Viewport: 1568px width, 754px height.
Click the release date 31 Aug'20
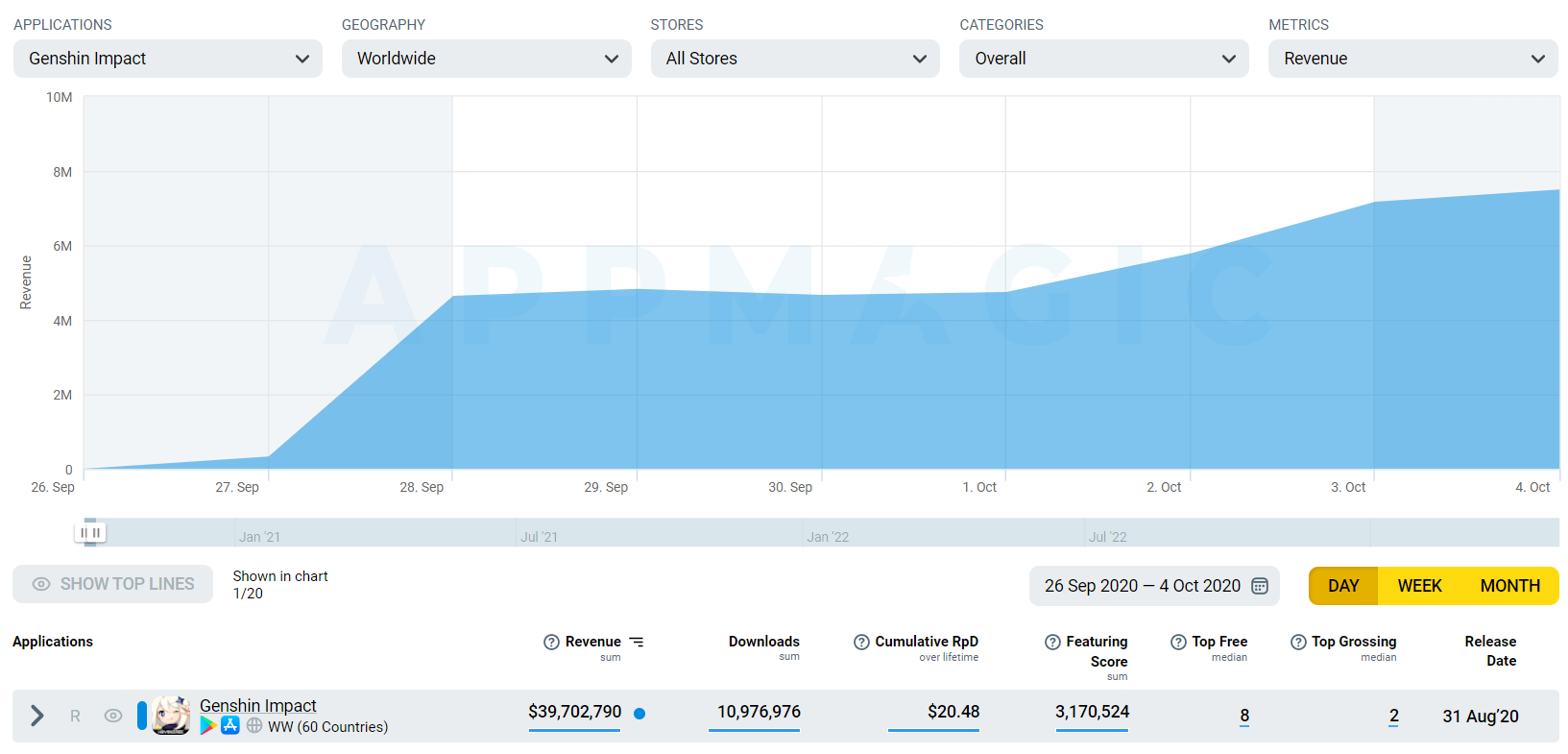(1481, 717)
